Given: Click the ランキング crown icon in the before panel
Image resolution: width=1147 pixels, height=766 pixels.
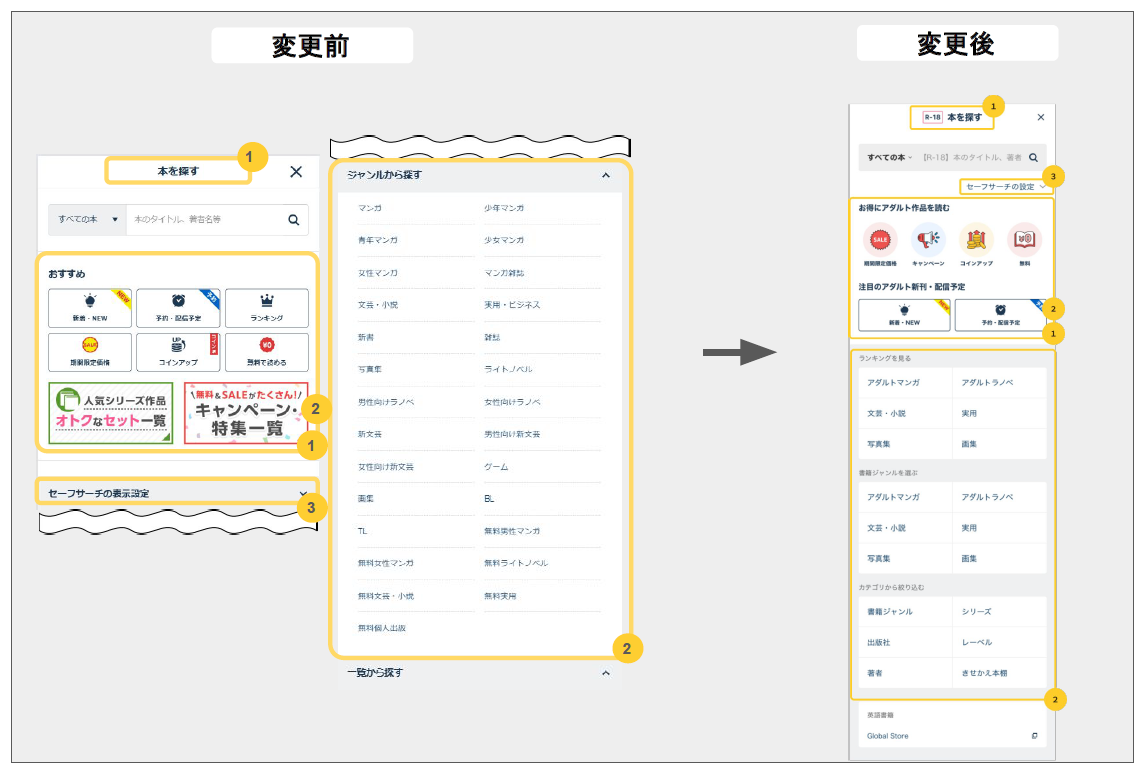Looking at the screenshot, I should click(267, 301).
